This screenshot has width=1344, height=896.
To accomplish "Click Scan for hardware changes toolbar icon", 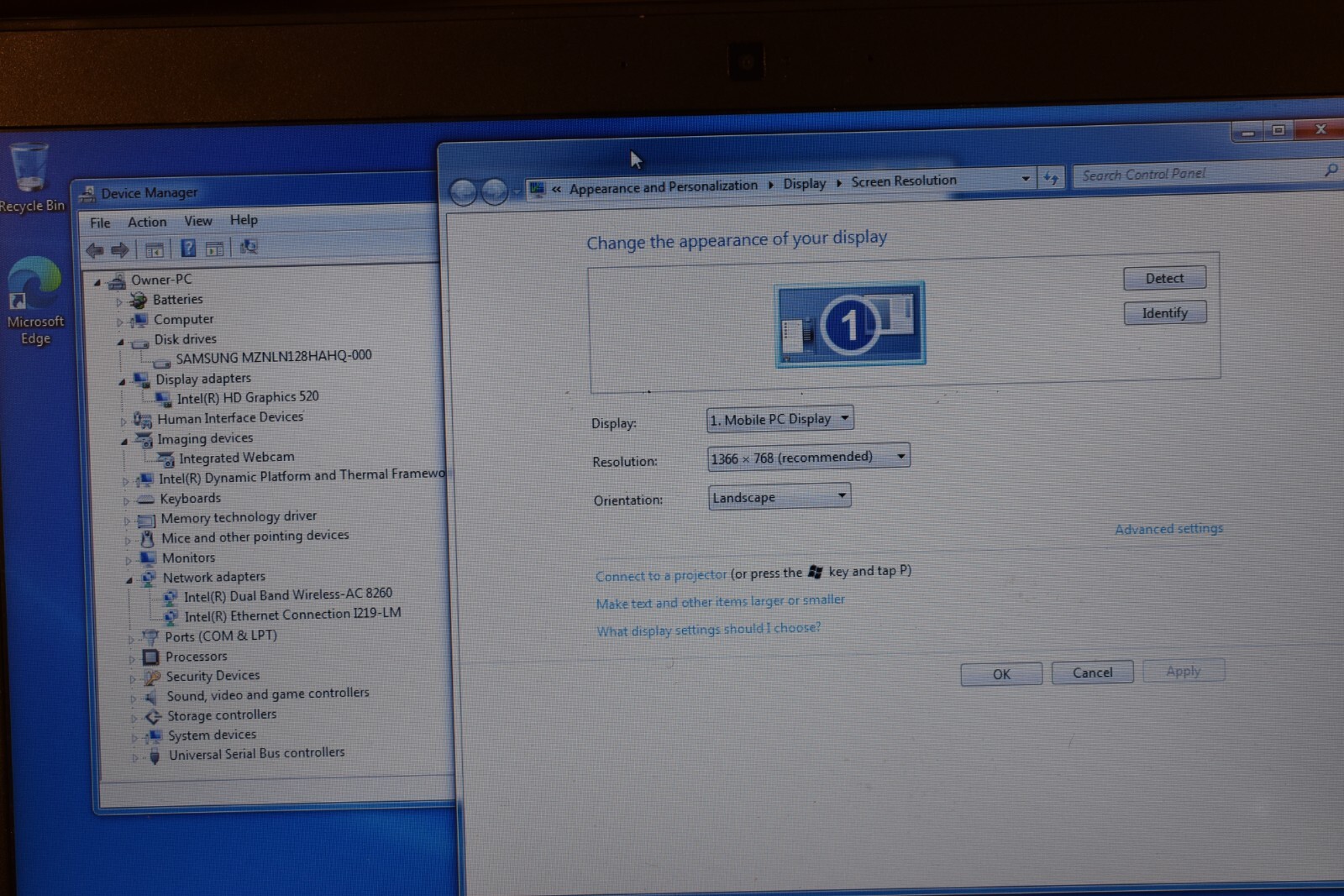I will 249,247.
